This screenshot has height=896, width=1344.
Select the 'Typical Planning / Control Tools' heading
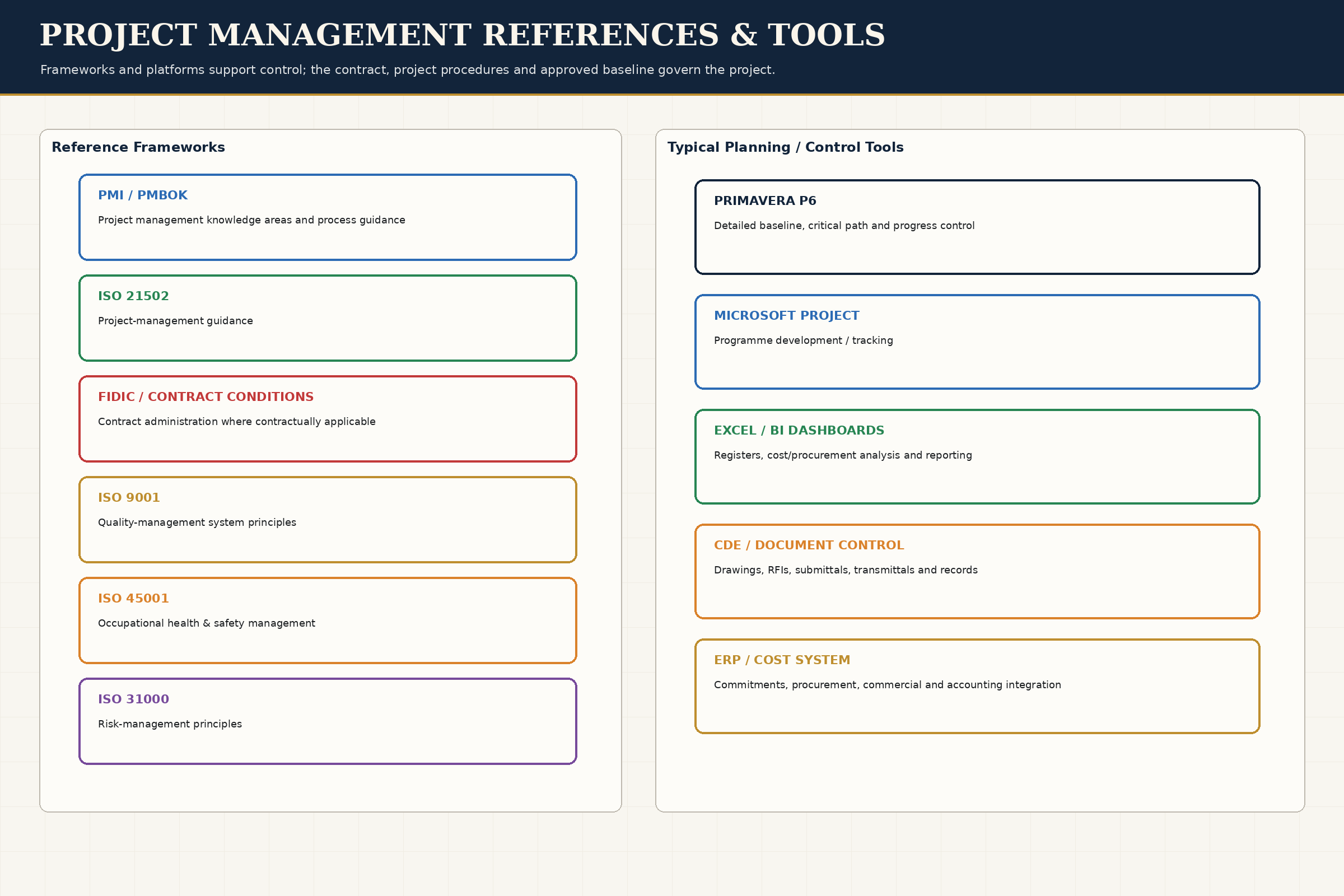[x=785, y=147]
